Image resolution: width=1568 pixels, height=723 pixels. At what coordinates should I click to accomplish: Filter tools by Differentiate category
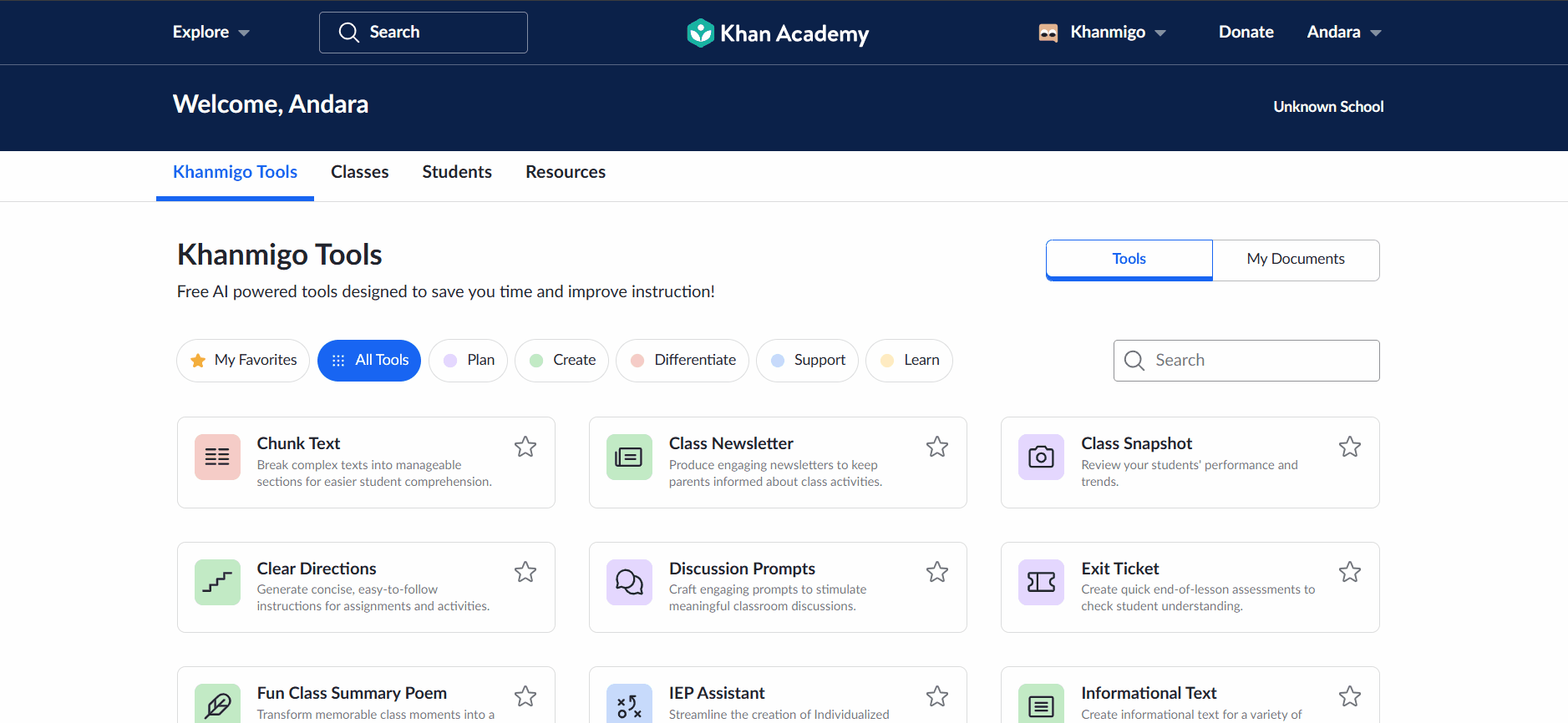click(683, 361)
